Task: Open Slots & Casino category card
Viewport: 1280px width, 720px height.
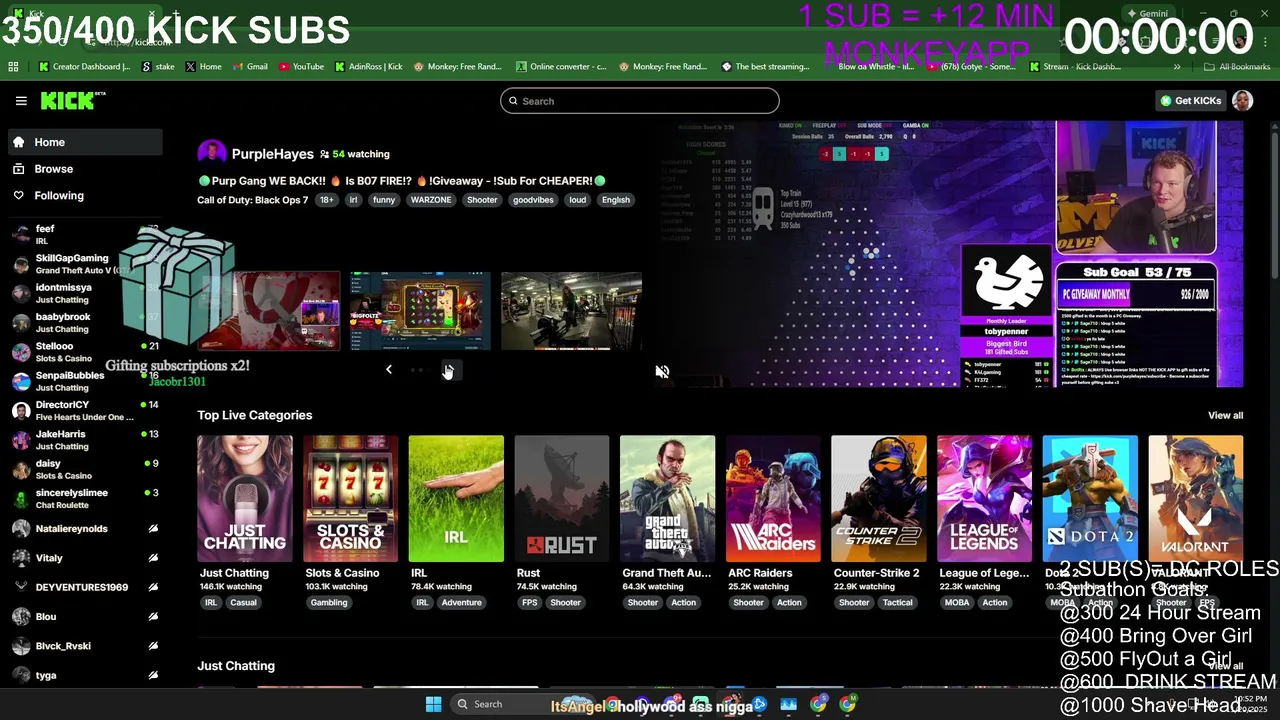Action: coord(350,498)
